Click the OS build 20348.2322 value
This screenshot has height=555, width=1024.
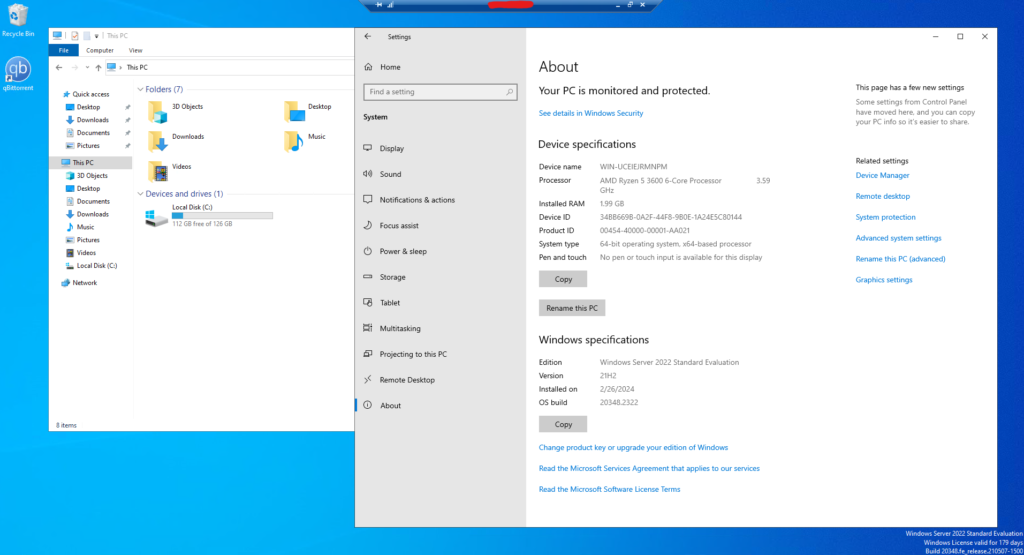coord(618,402)
